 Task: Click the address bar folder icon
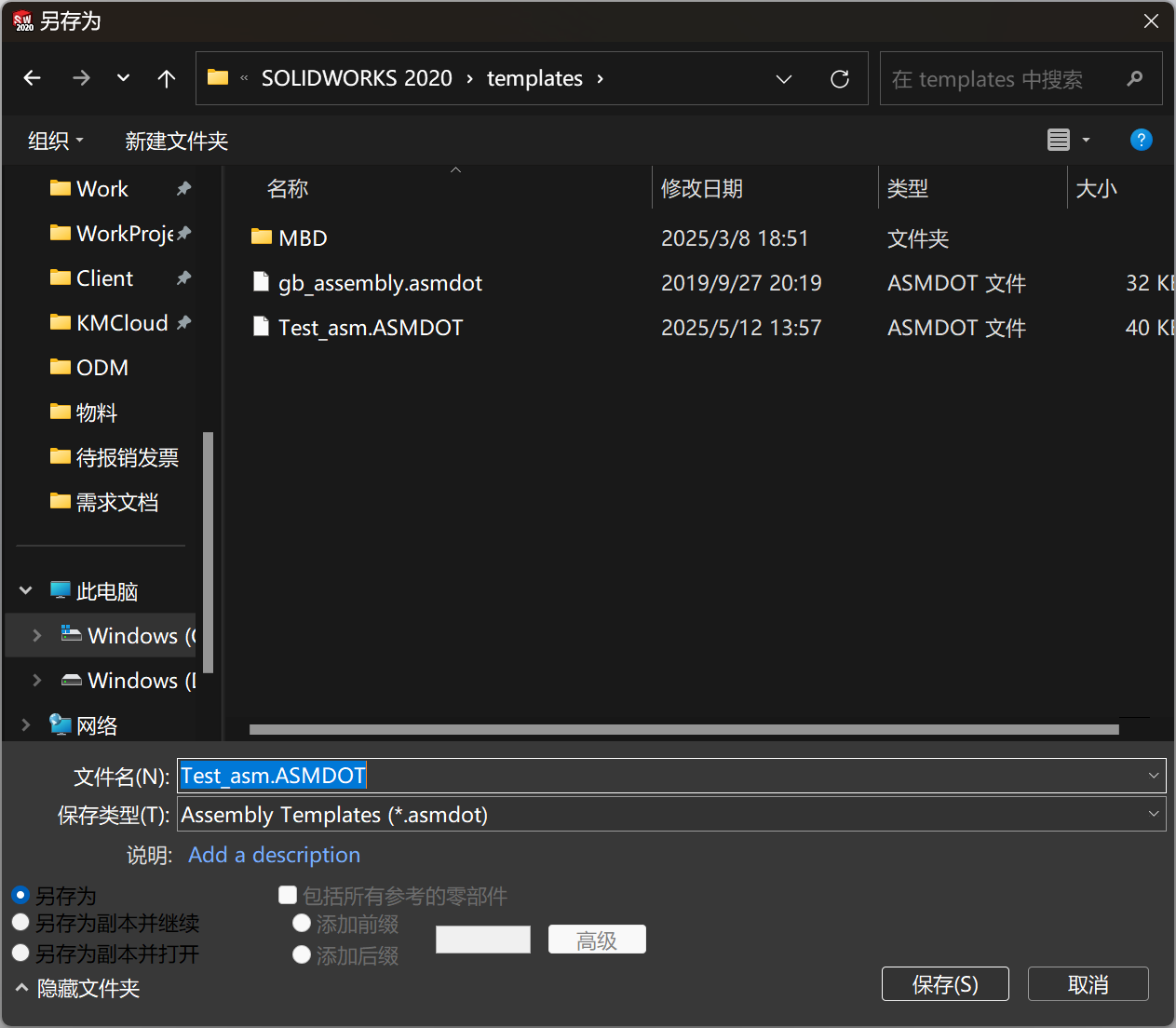(x=218, y=77)
